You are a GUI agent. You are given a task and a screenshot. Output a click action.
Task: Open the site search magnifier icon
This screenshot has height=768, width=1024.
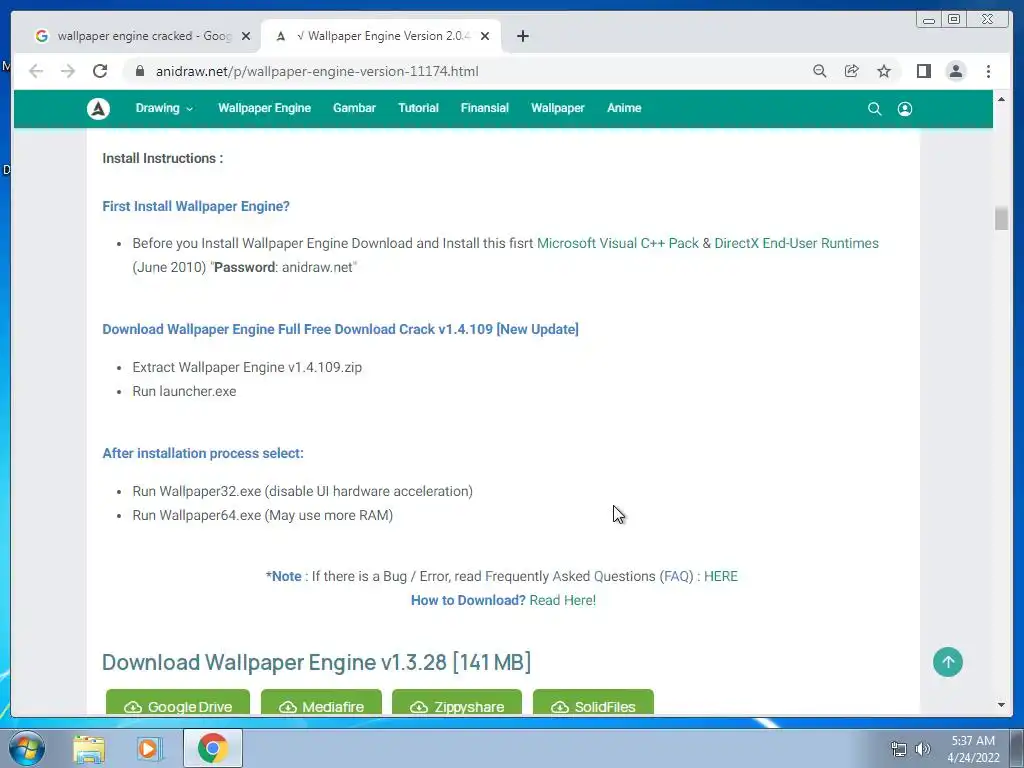pyautogui.click(x=874, y=109)
